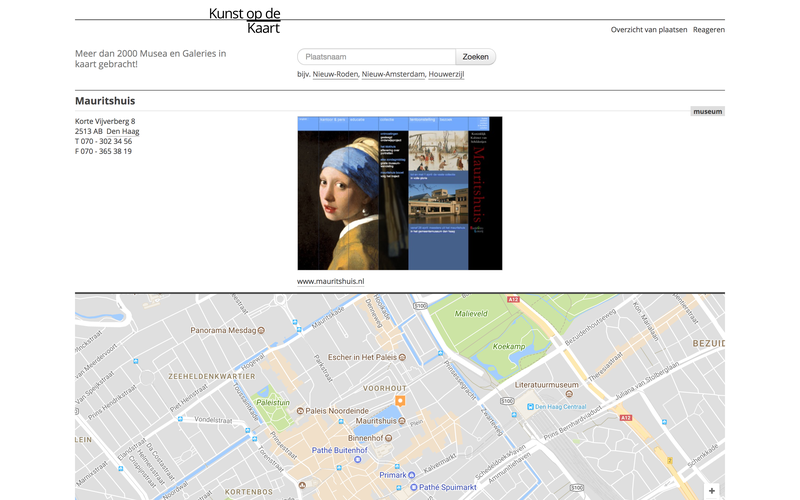The height and width of the screenshot is (500, 800).
Task: Open Overzicht van plaatsen link
Action: 648,30
